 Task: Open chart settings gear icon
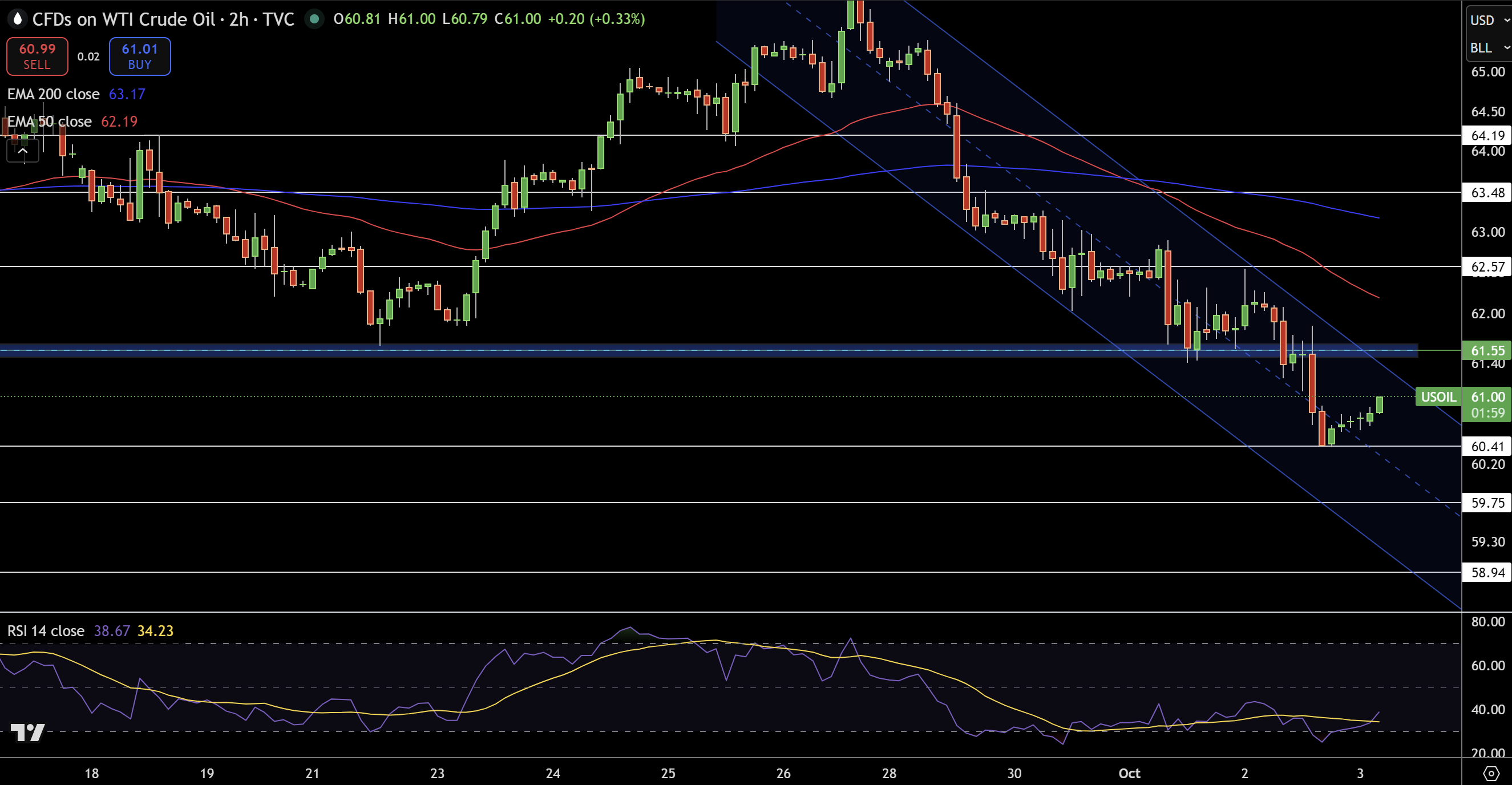[1491, 772]
